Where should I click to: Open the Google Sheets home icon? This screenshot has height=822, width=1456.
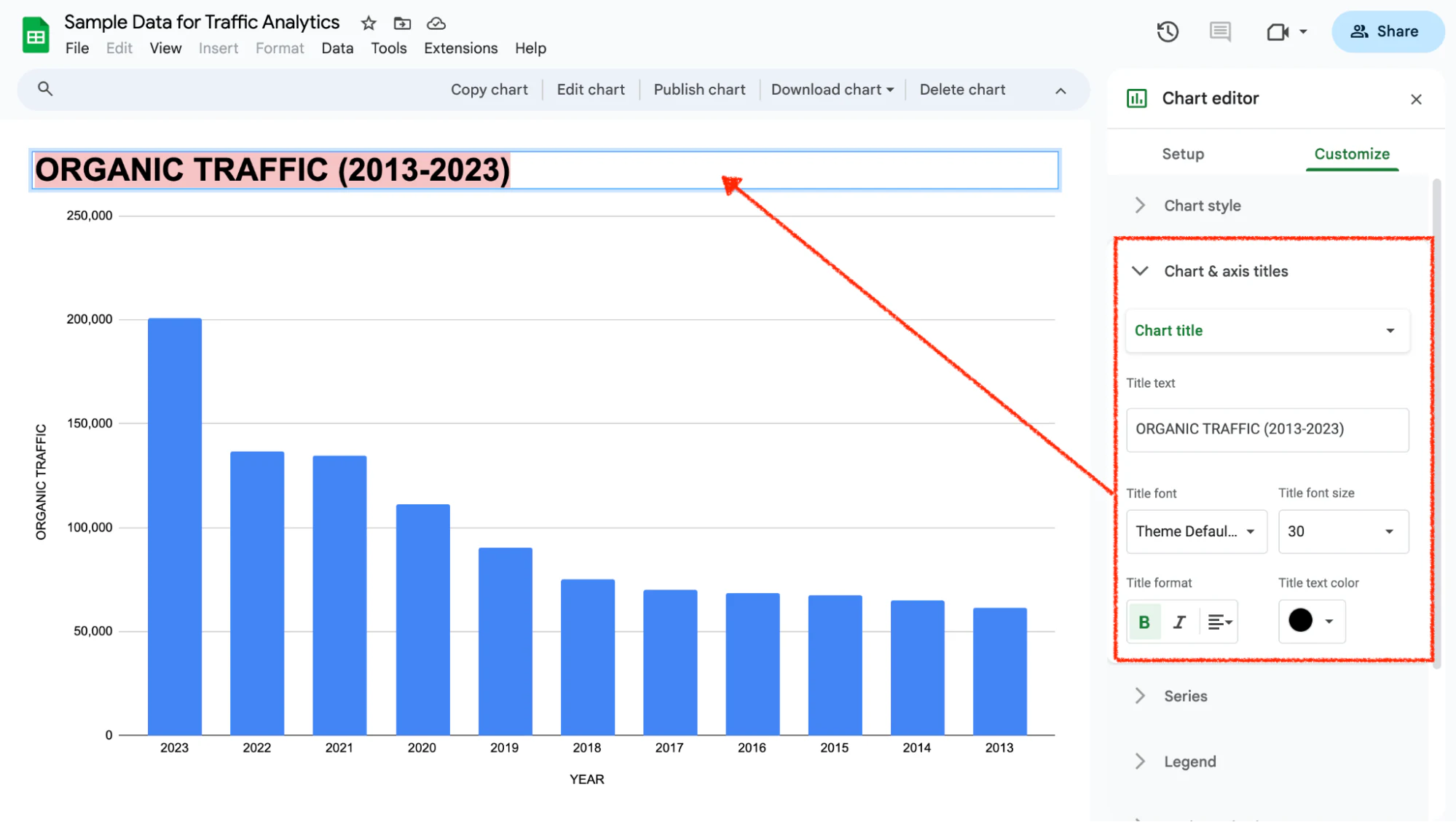[35, 35]
